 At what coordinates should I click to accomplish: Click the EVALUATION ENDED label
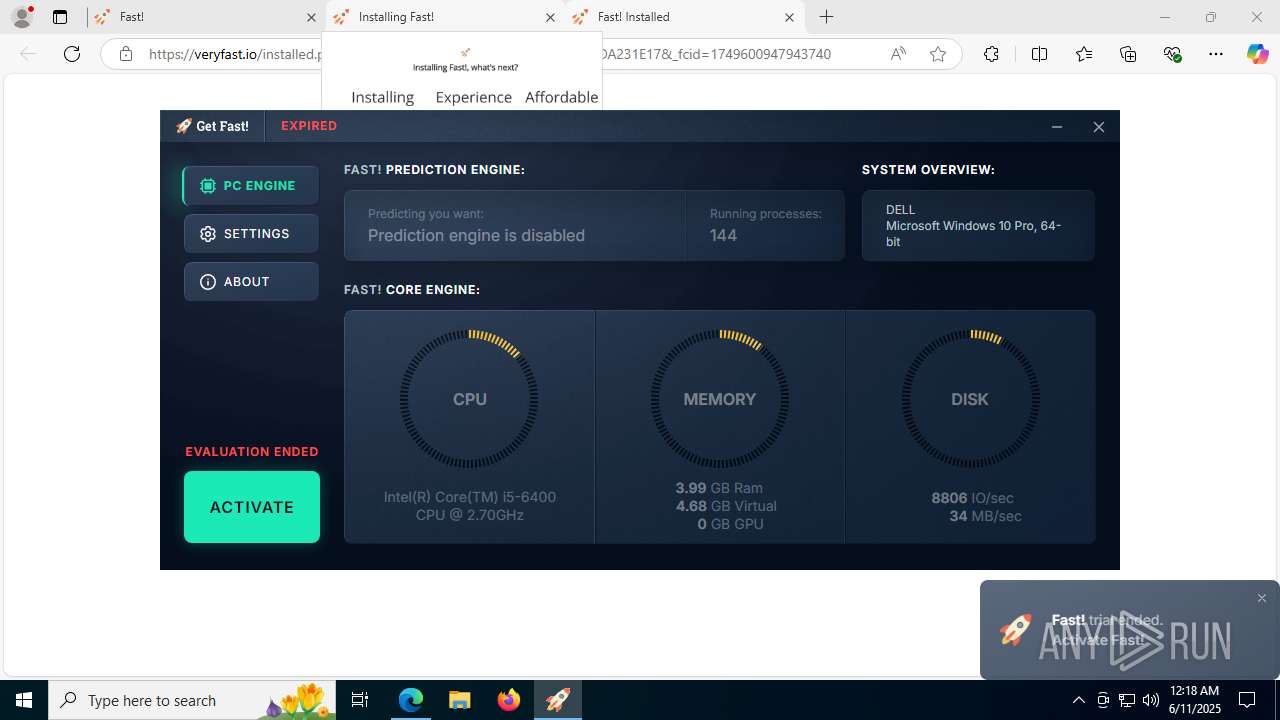point(252,452)
